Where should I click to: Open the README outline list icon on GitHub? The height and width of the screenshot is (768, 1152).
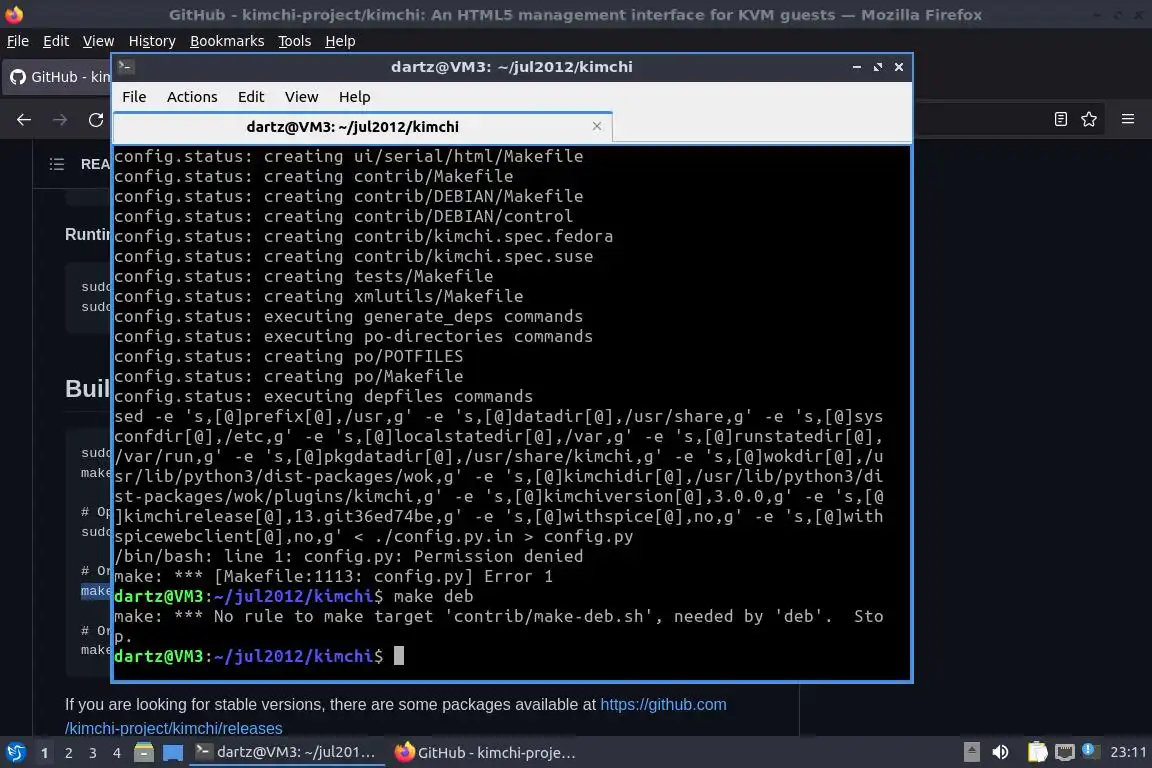(x=57, y=164)
